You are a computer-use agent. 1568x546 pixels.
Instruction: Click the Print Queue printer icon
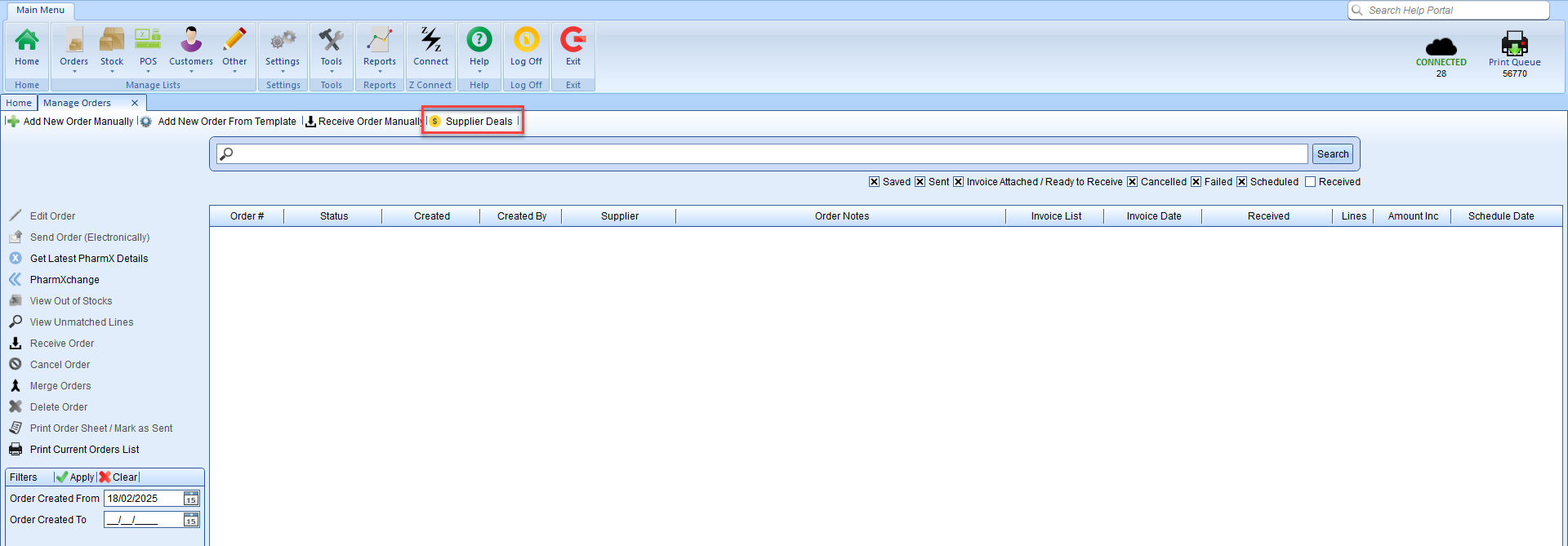[x=1514, y=44]
